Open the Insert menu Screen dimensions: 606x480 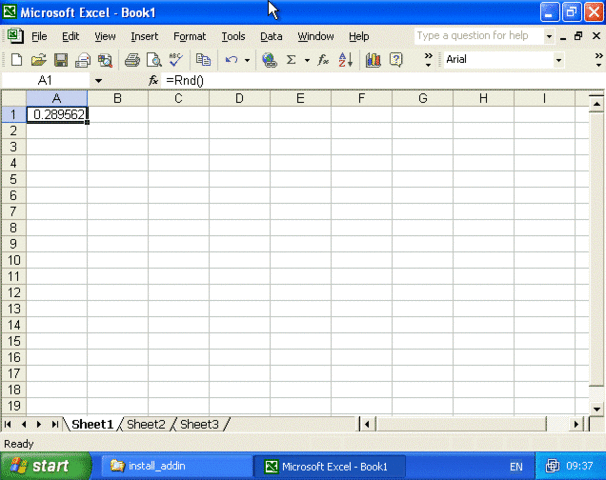144,36
